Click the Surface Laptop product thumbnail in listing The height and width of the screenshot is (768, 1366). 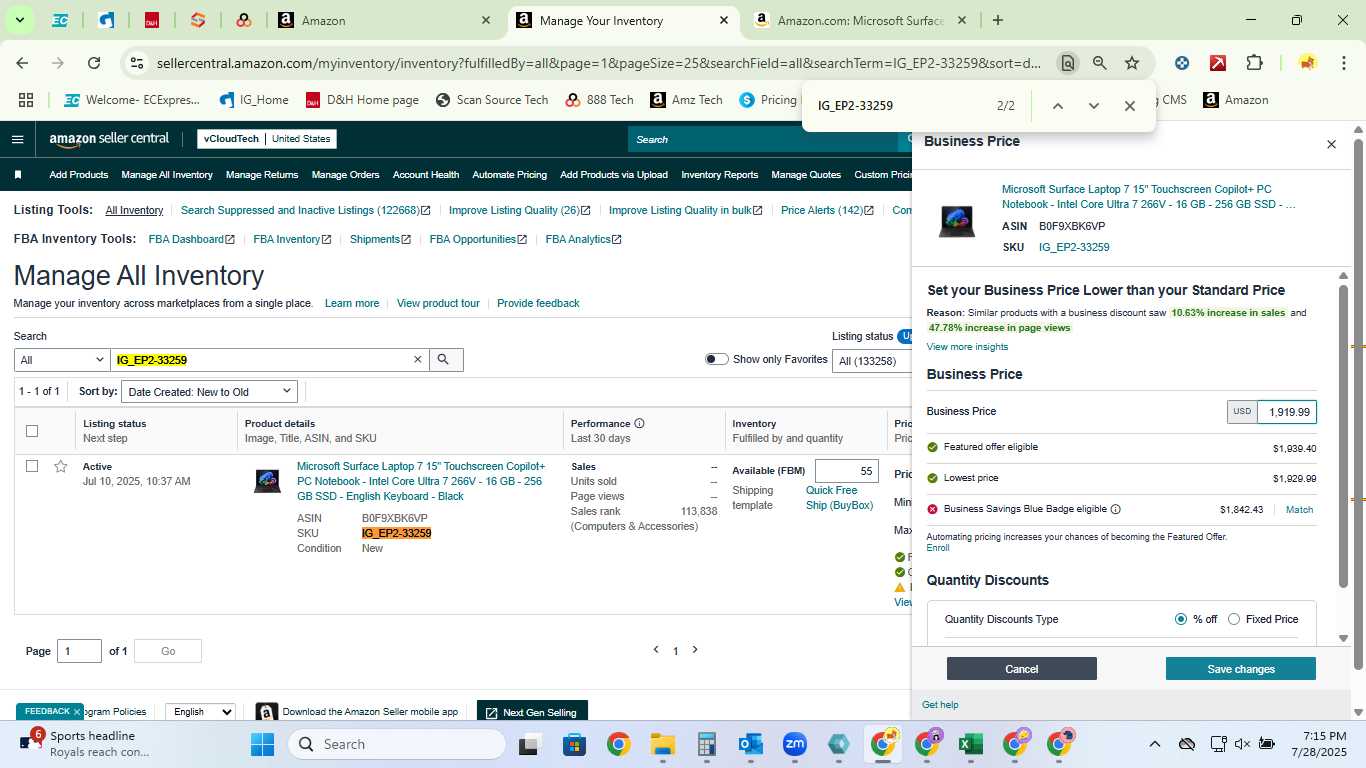(267, 481)
